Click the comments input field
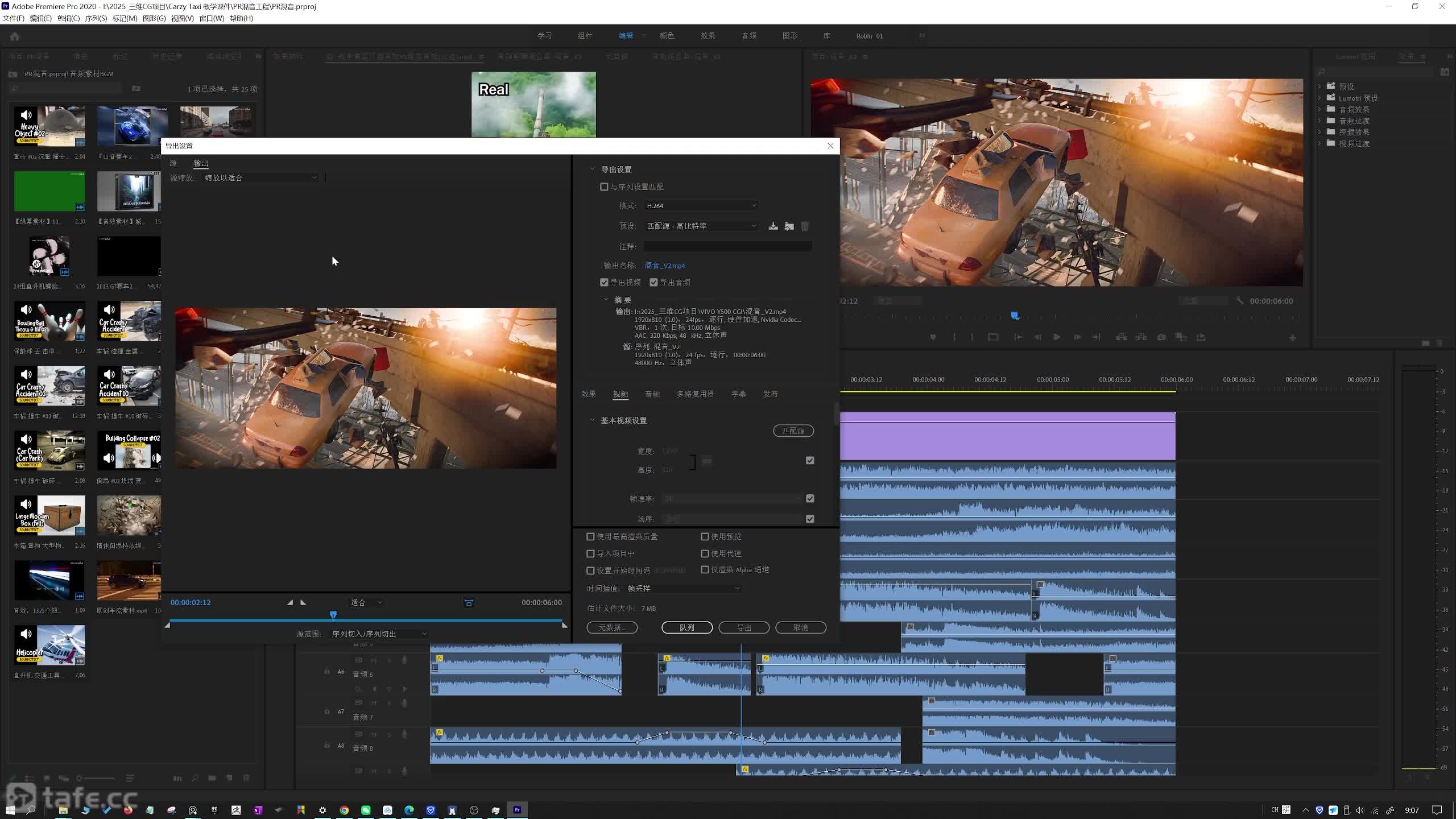The height and width of the screenshot is (819, 1456). [x=727, y=246]
